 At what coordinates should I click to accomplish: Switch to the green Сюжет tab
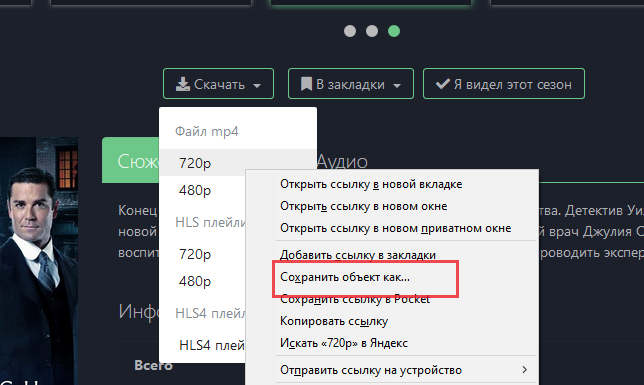(131, 160)
